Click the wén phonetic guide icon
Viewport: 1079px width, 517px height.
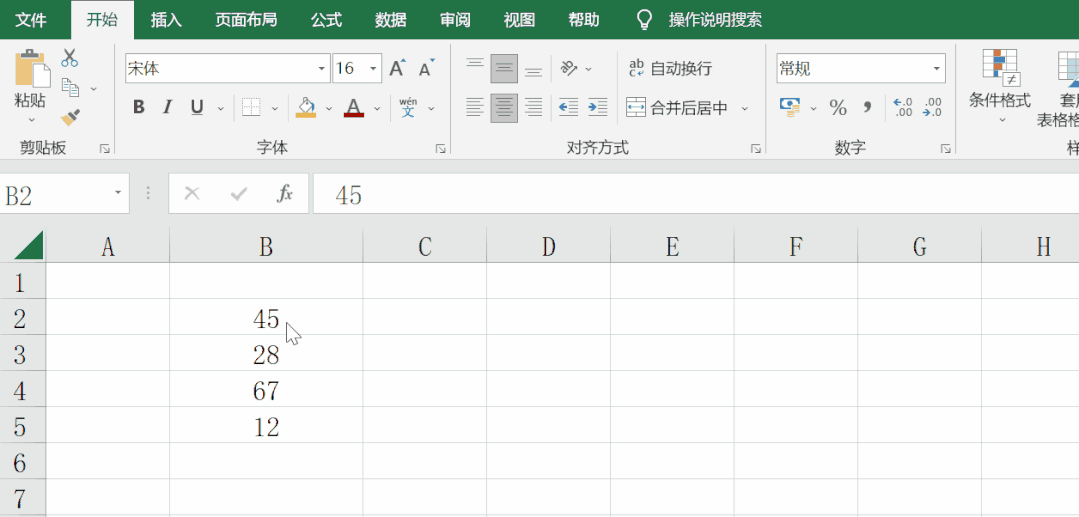click(x=408, y=107)
